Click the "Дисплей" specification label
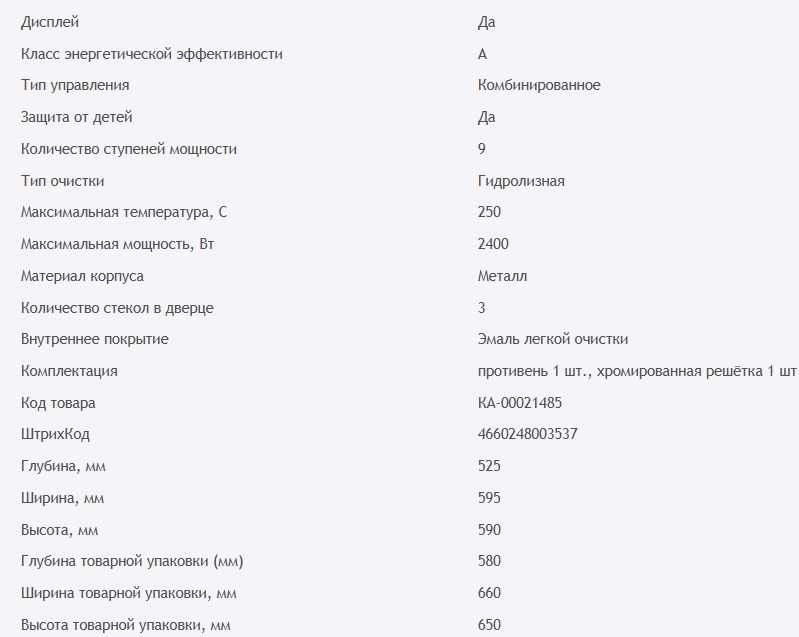 (49, 22)
